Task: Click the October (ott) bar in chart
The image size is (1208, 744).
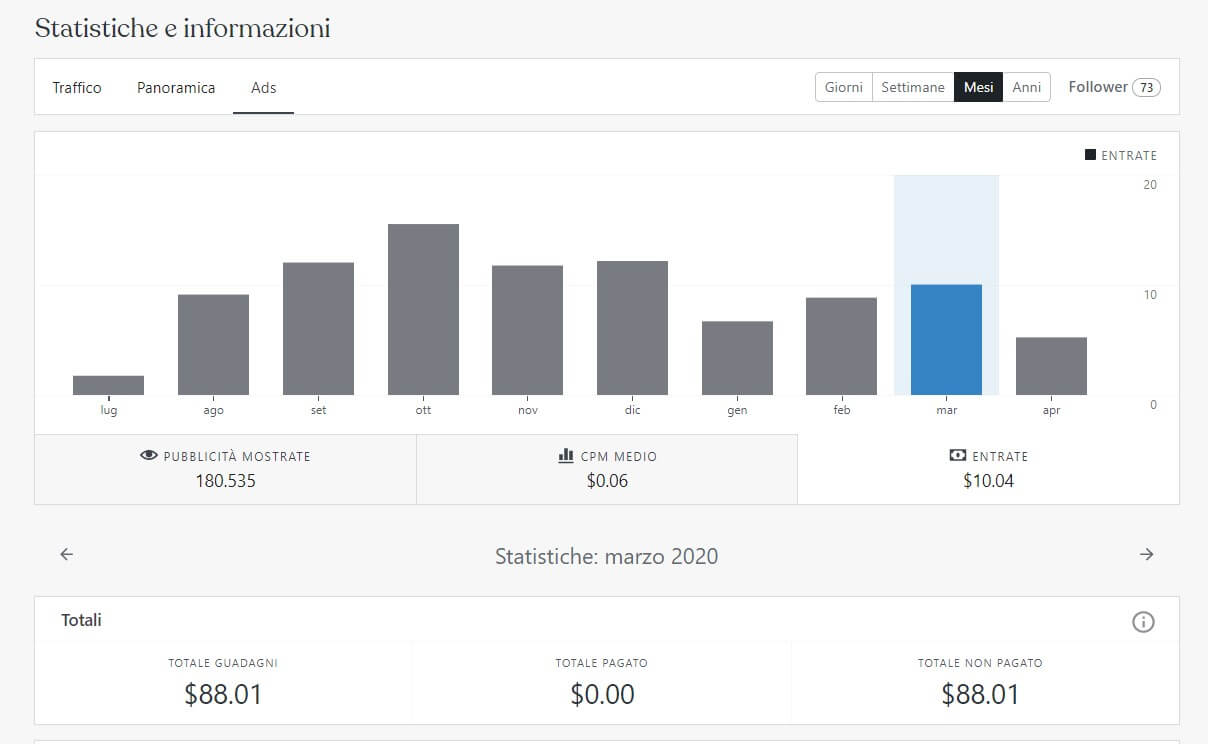Action: click(423, 309)
